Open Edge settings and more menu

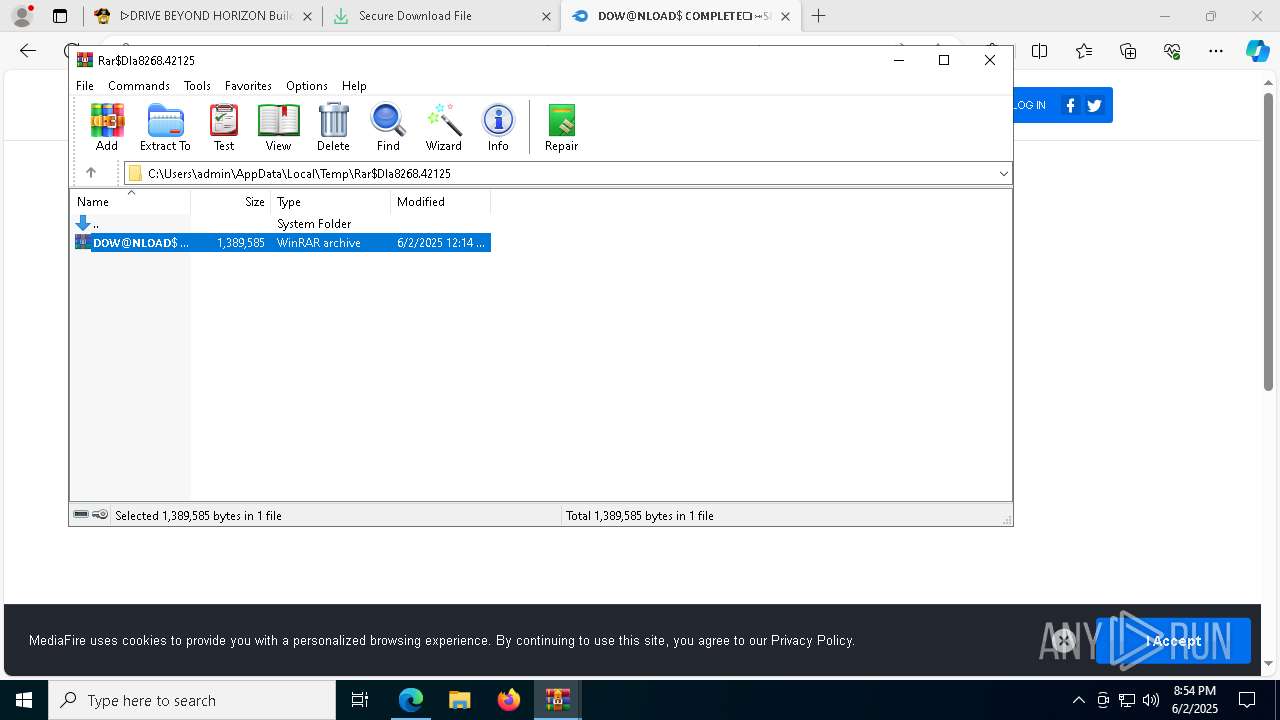click(x=1216, y=51)
